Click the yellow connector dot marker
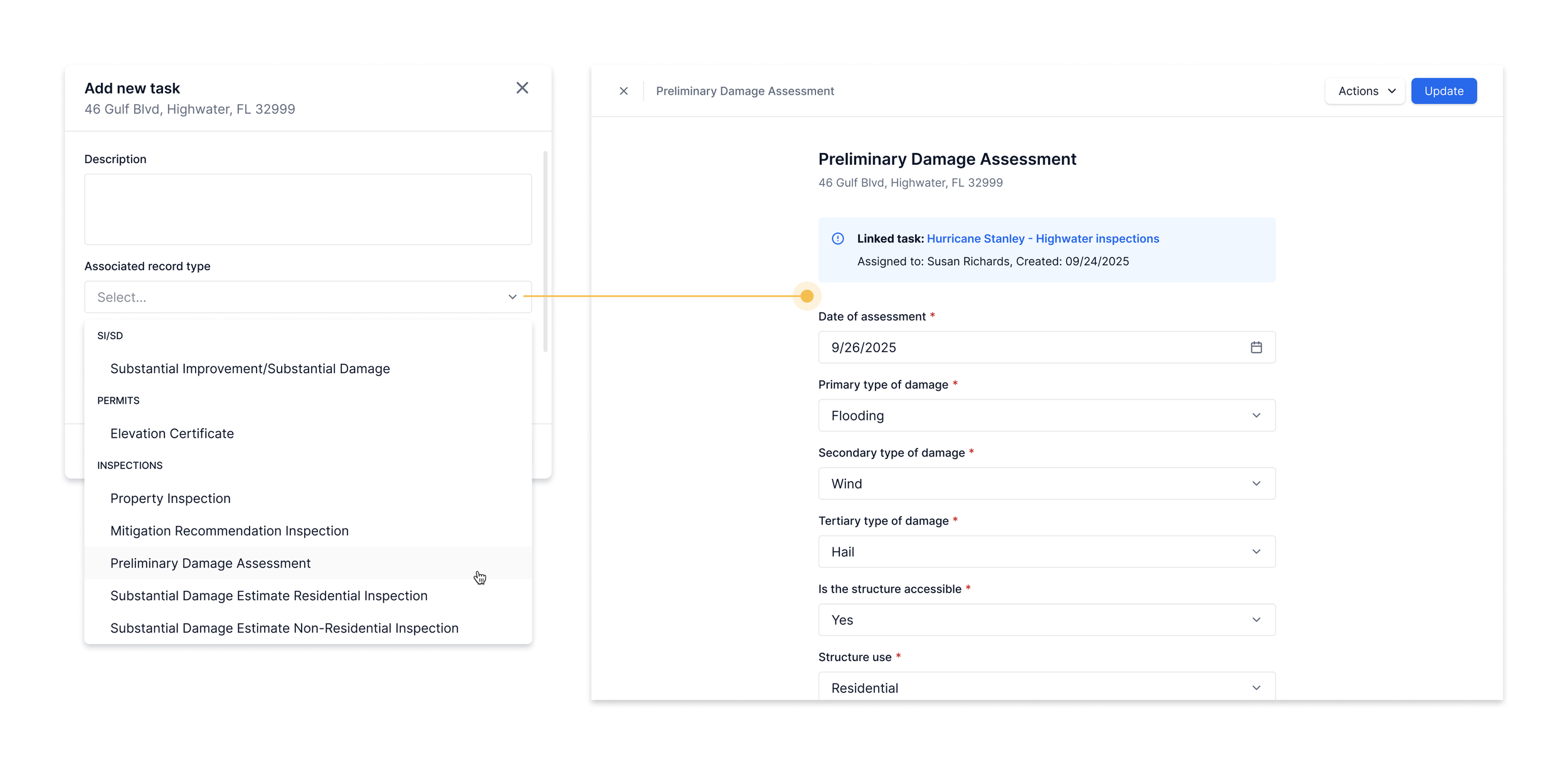The height and width of the screenshot is (765, 1568). [x=807, y=296]
